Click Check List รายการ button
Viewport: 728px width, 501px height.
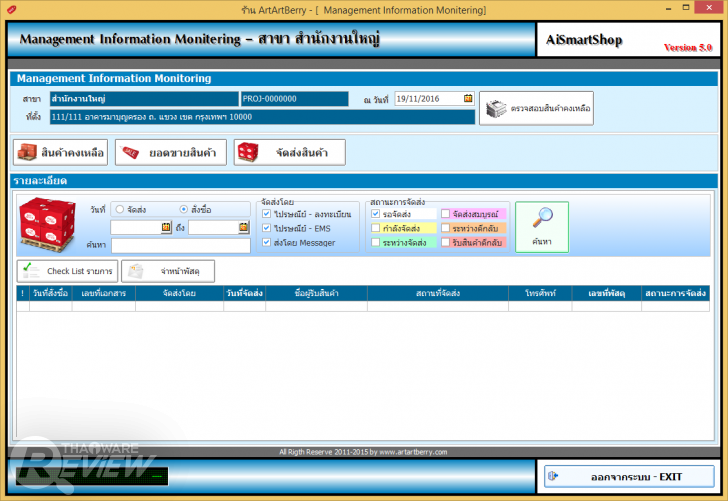(x=67, y=271)
